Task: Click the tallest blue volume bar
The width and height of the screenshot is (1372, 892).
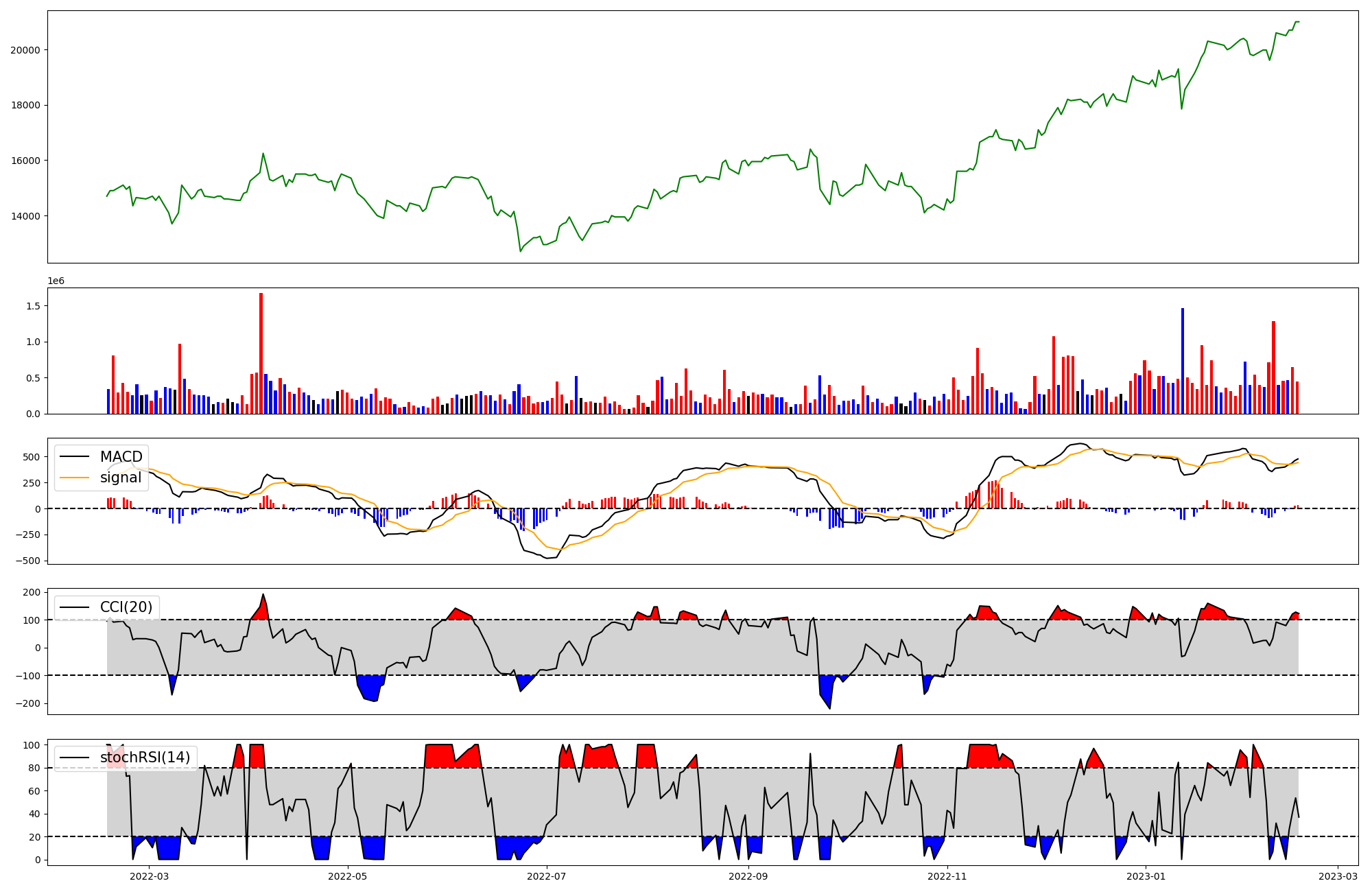Action: 1182,360
